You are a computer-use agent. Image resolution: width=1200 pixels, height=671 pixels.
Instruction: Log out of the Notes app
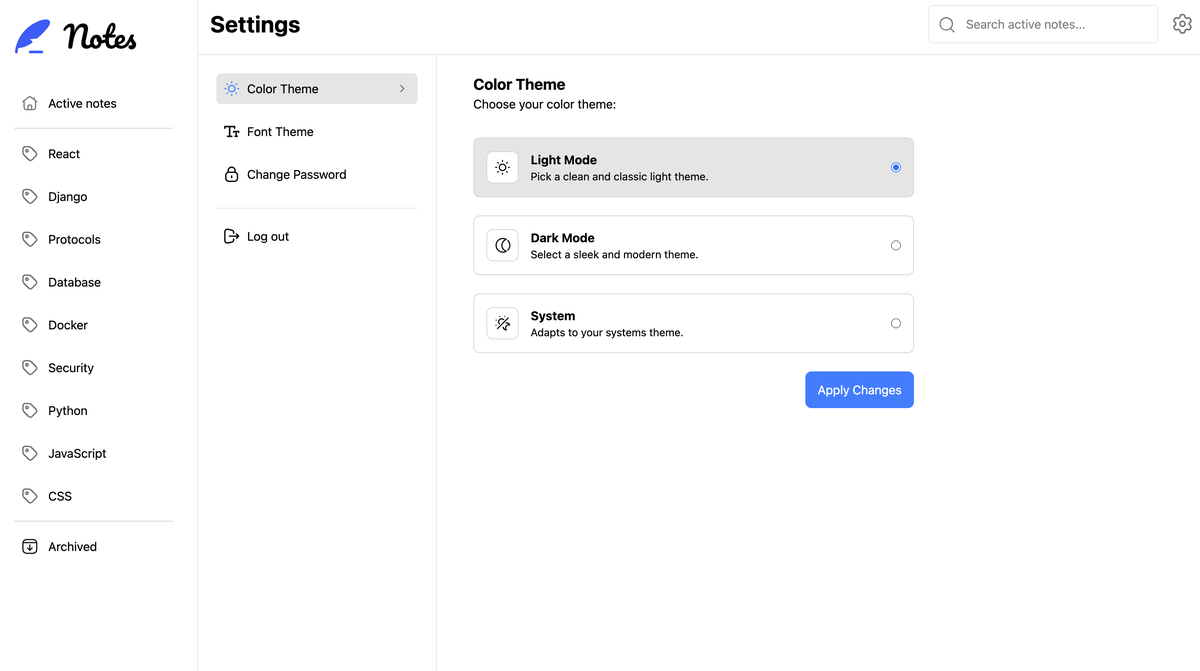click(267, 236)
